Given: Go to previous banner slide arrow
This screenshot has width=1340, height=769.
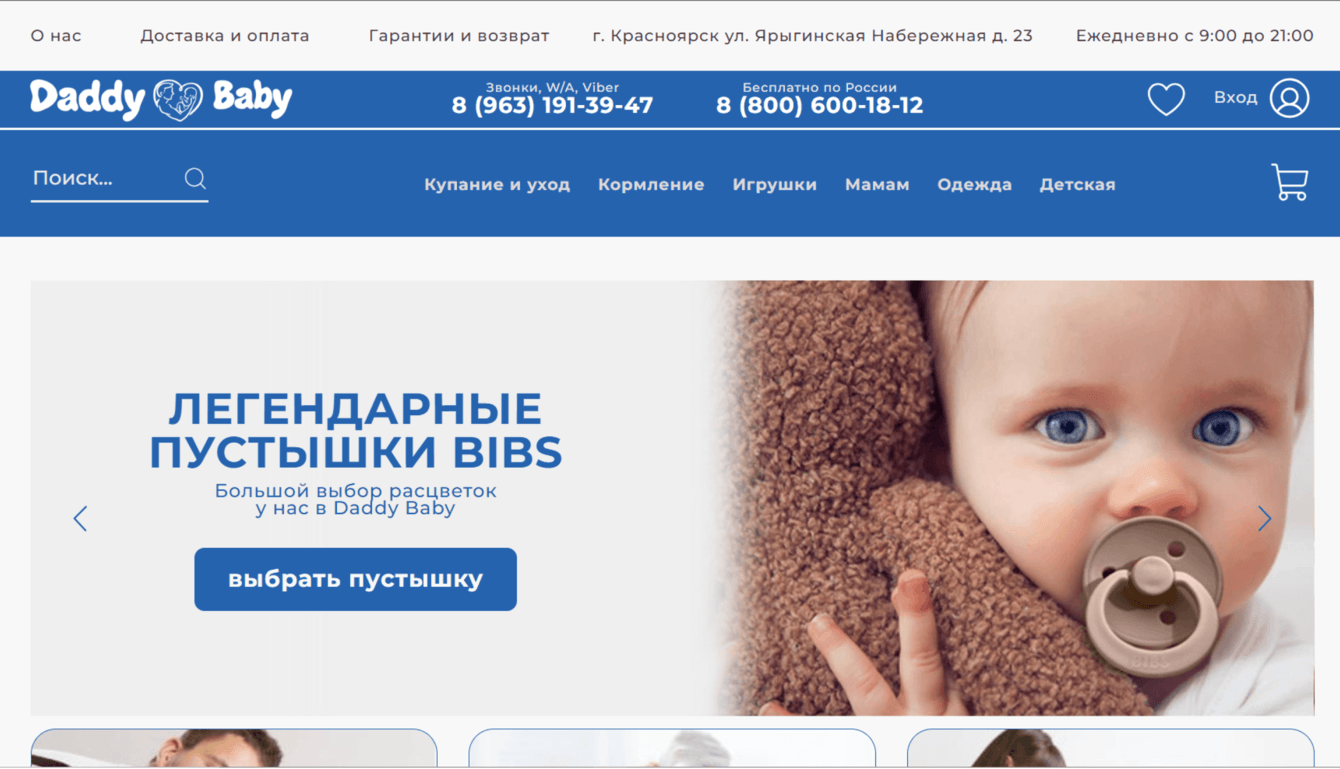Looking at the screenshot, I should click(x=80, y=518).
